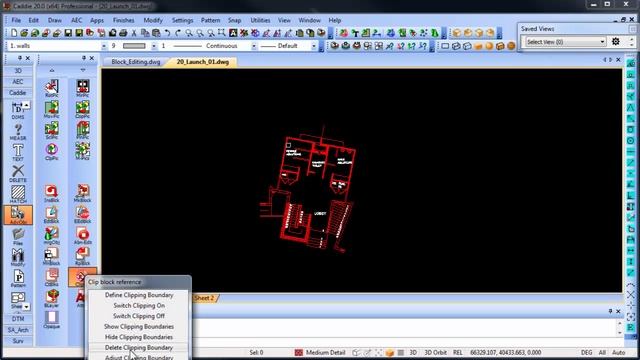Open the Files folder tool

click(x=18, y=237)
